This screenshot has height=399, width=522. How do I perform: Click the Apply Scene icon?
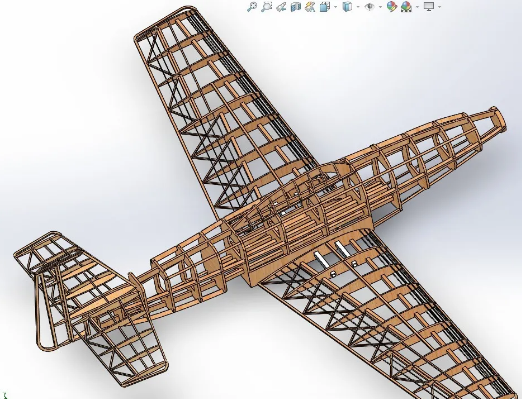pyautogui.click(x=406, y=7)
